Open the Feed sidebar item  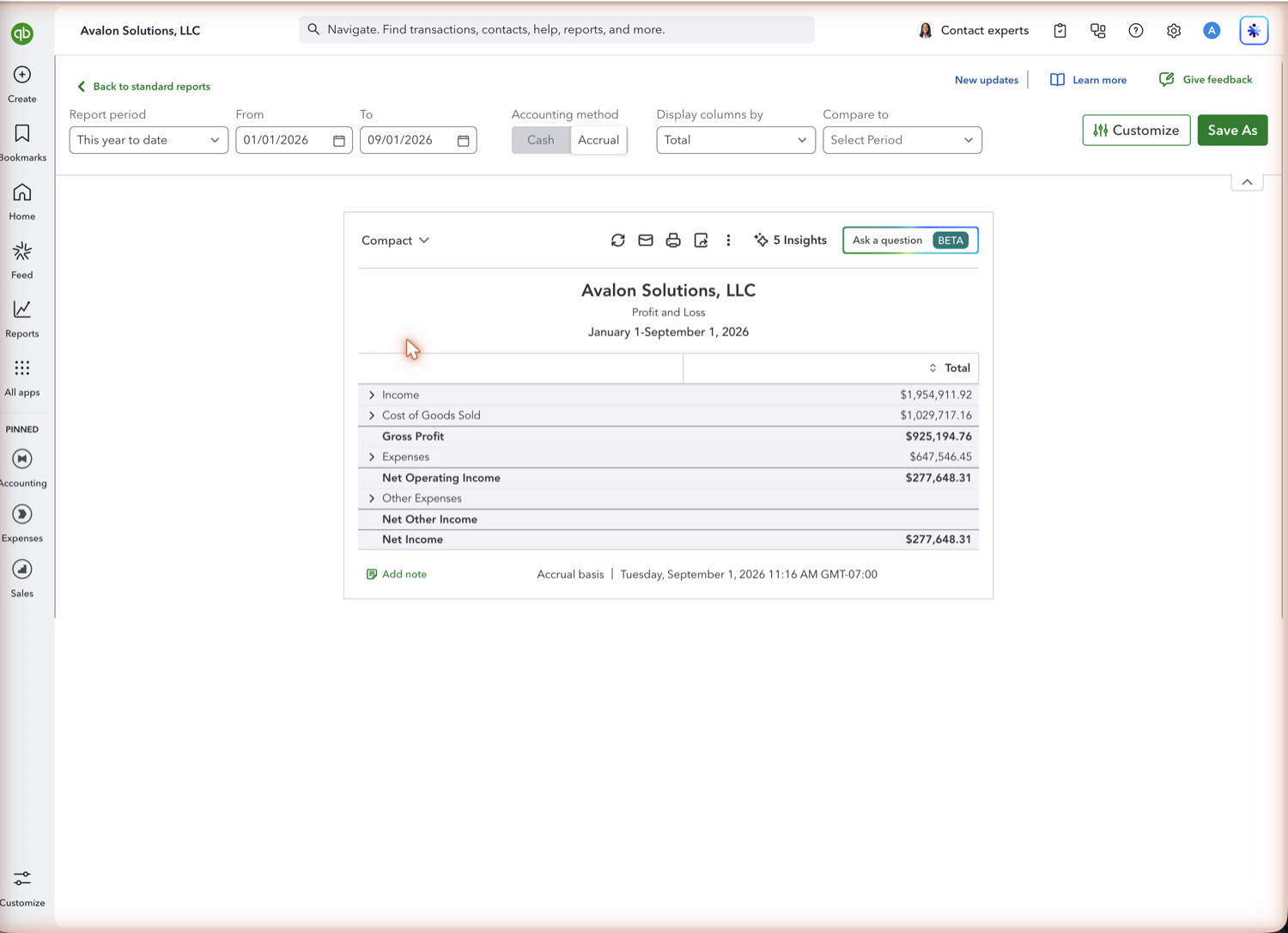coord(22,260)
